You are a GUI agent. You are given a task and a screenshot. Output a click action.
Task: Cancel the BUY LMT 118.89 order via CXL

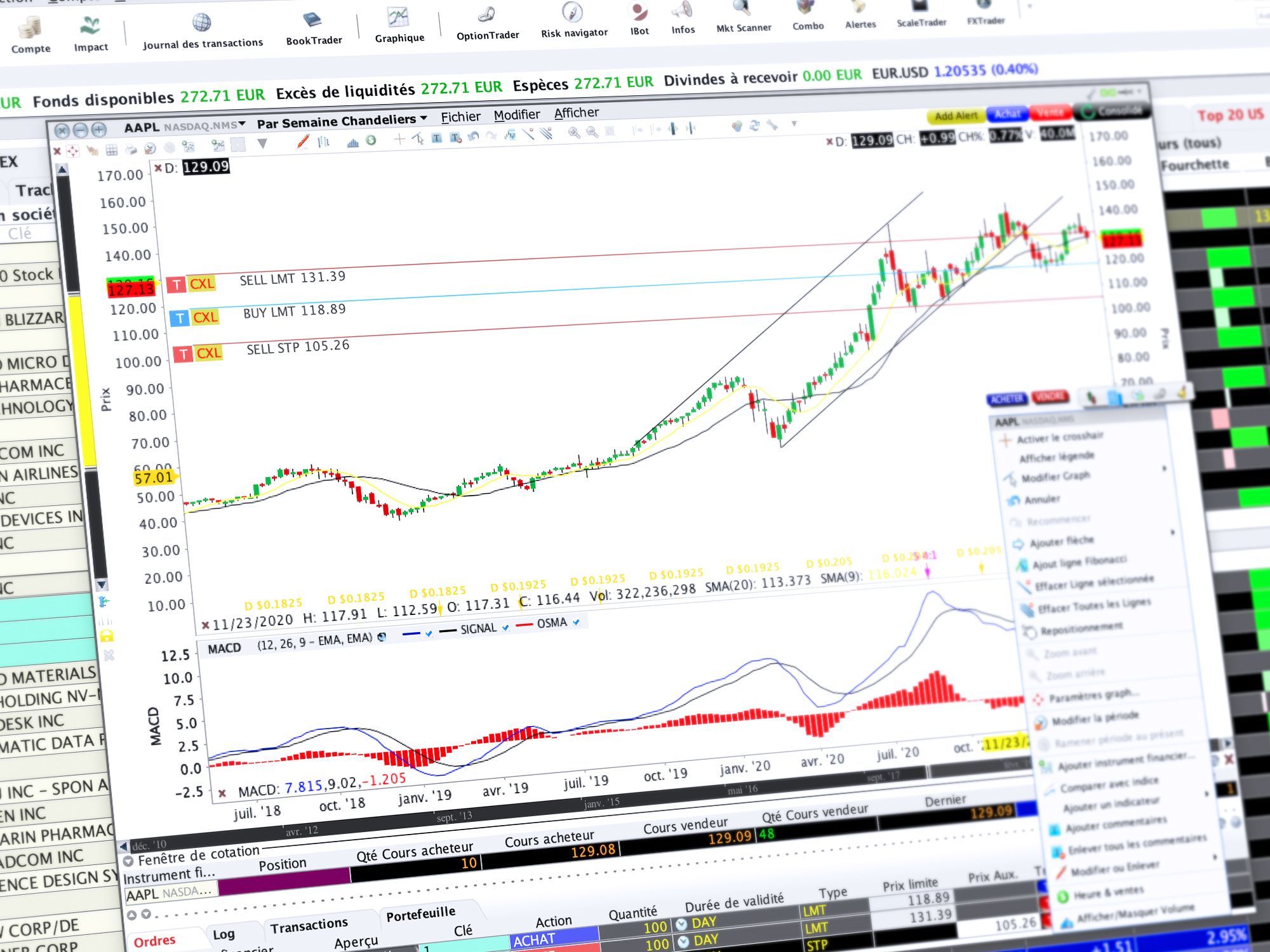click(x=205, y=317)
